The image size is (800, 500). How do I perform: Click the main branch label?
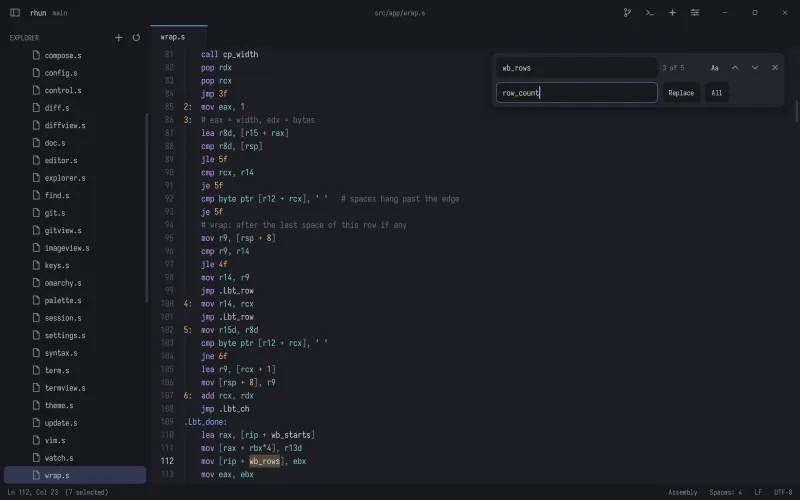(x=60, y=13)
